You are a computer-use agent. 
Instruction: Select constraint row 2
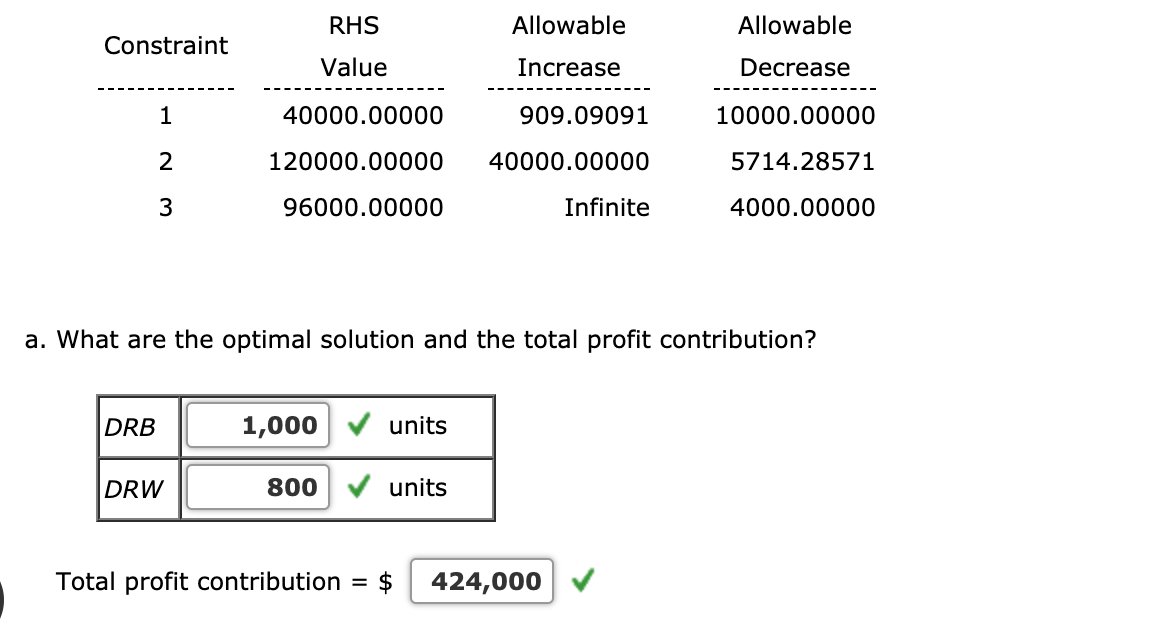click(x=165, y=161)
